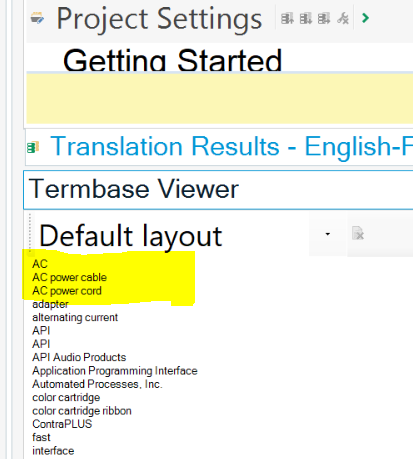
Task: Click the wrench with X icon
Action: point(343,18)
